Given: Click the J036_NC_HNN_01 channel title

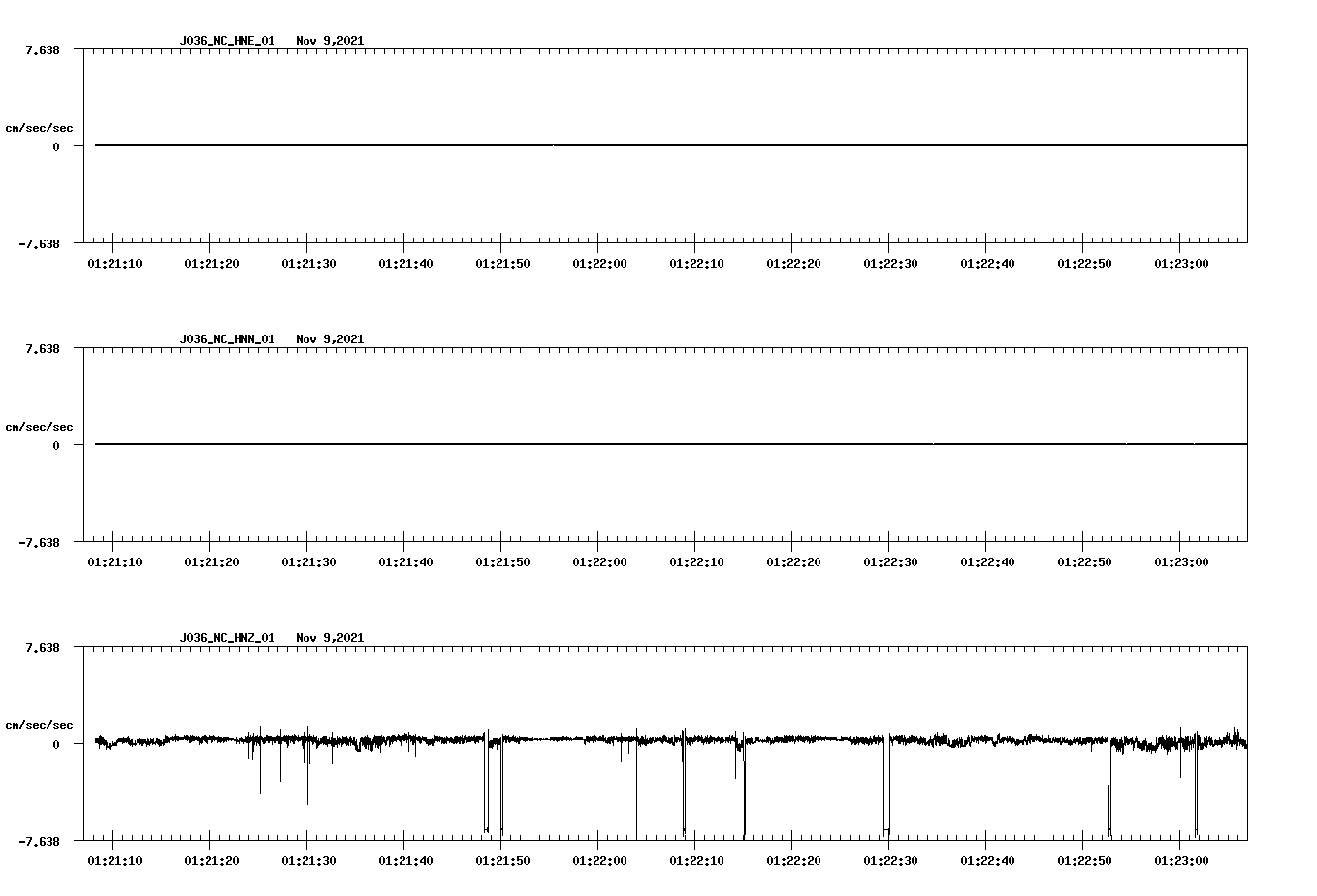Looking at the screenshot, I should 227,339.
